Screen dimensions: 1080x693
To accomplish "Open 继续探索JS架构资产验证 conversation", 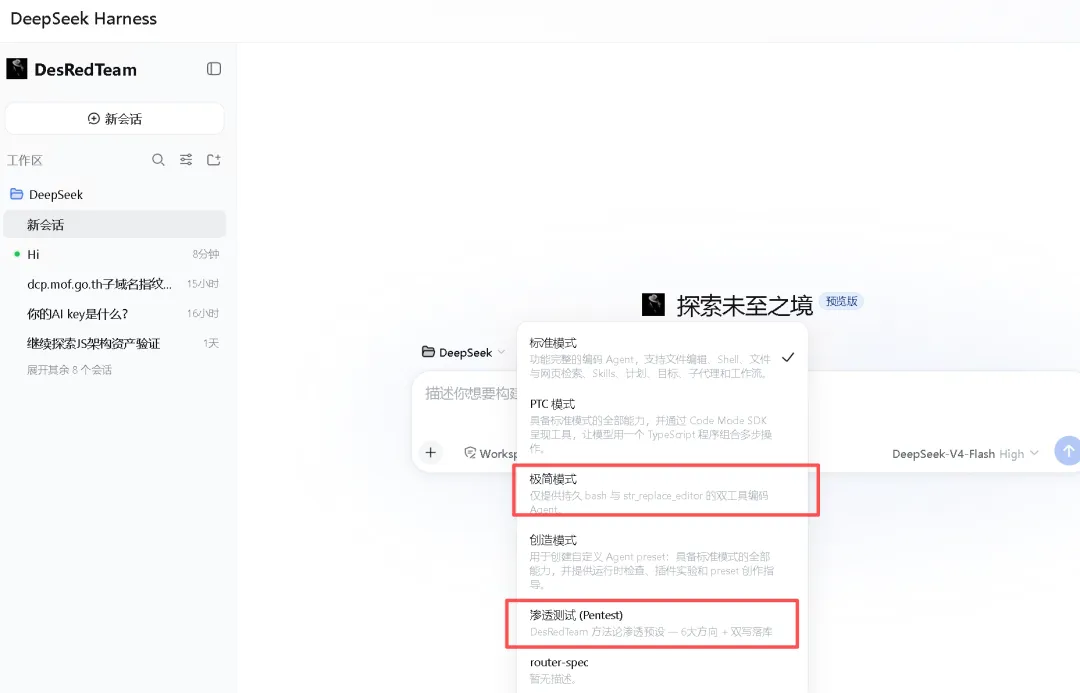I will [x=114, y=343].
